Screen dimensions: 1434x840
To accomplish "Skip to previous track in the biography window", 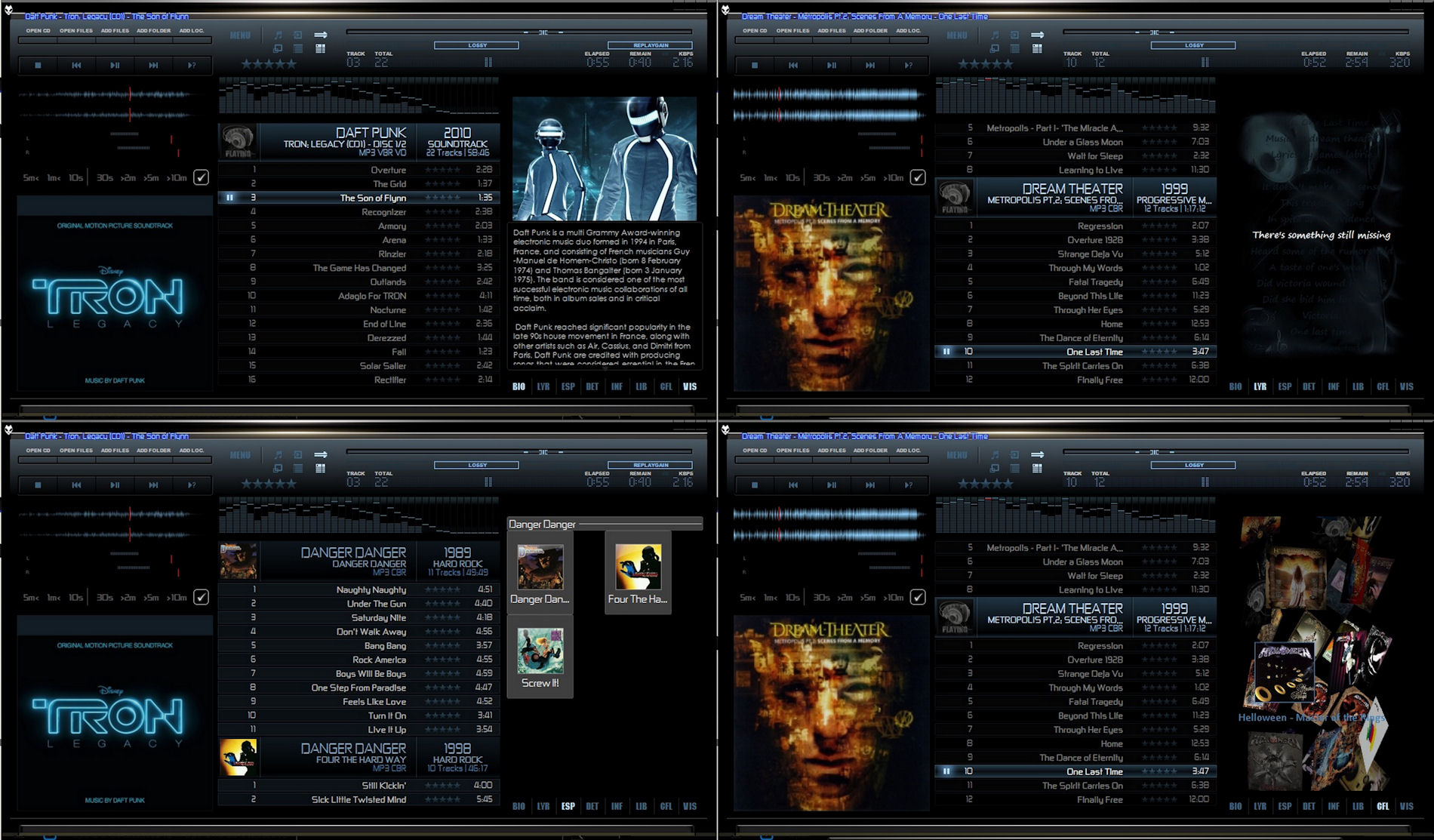I will pos(76,66).
